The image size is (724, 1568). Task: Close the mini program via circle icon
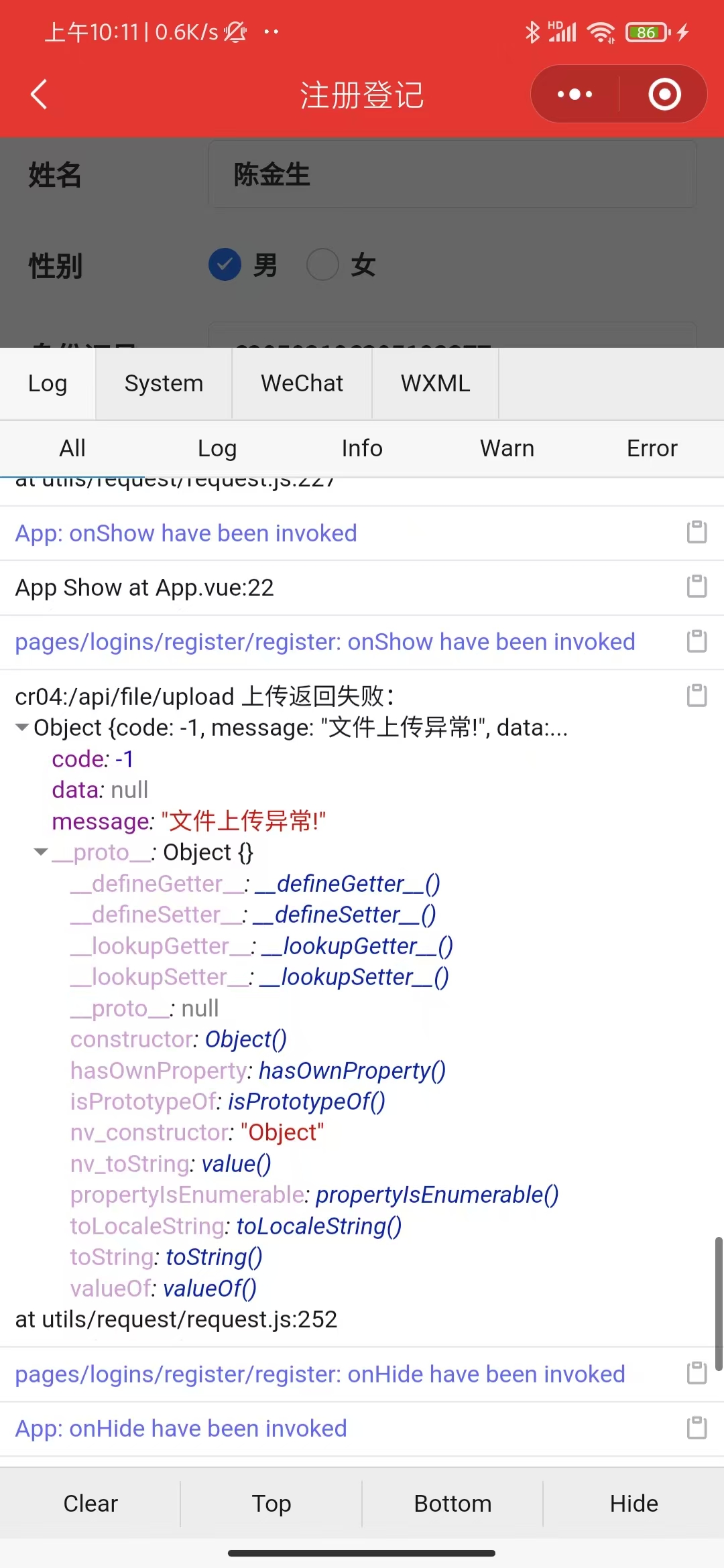tap(664, 94)
